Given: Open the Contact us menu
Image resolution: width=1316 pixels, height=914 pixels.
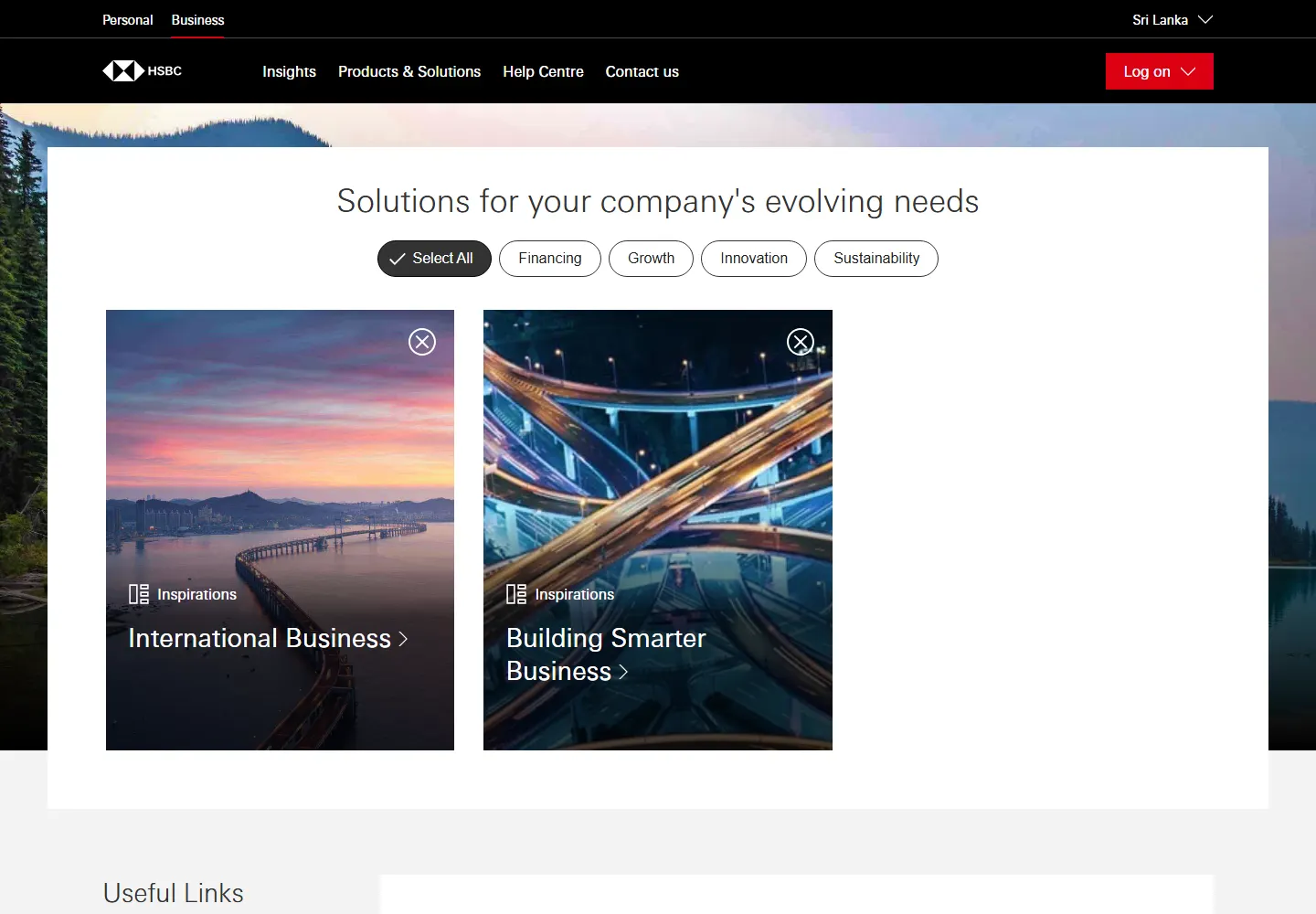Looking at the screenshot, I should click(642, 71).
